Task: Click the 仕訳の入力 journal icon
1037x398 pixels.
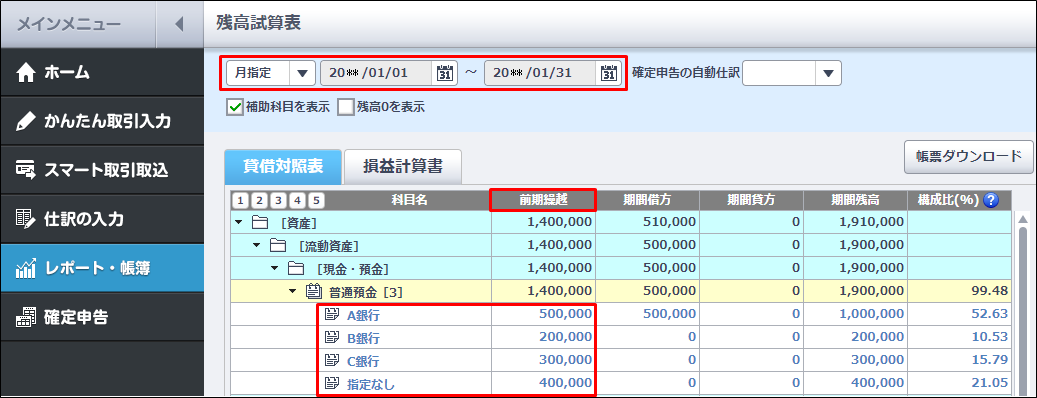Action: click(x=25, y=219)
